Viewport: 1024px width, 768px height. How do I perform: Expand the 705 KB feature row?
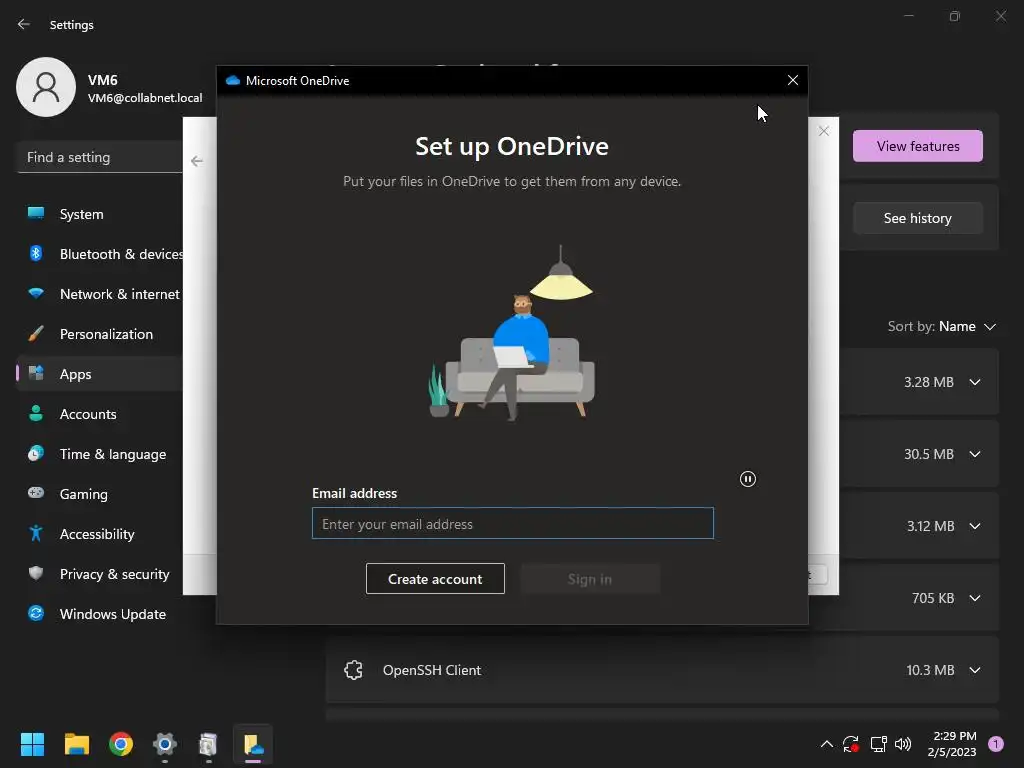pos(975,598)
